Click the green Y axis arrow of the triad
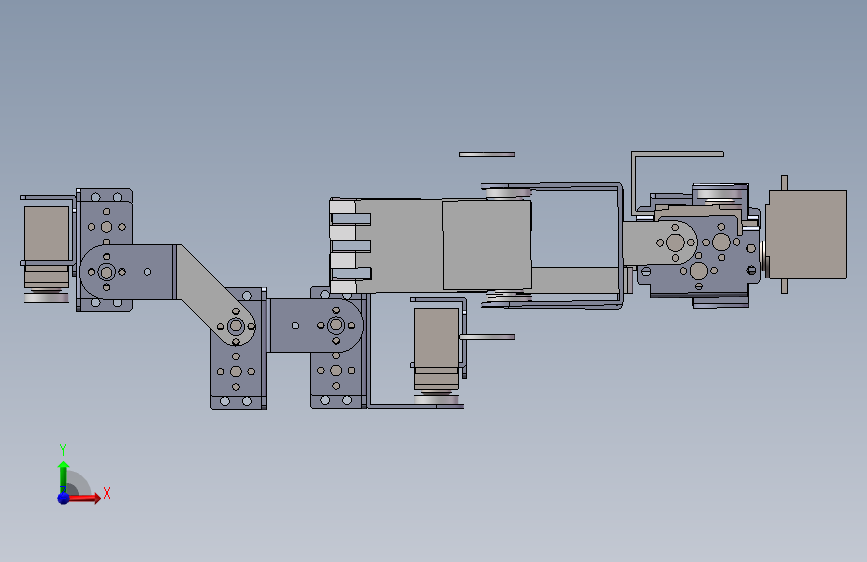Image resolution: width=867 pixels, height=562 pixels. (64, 477)
